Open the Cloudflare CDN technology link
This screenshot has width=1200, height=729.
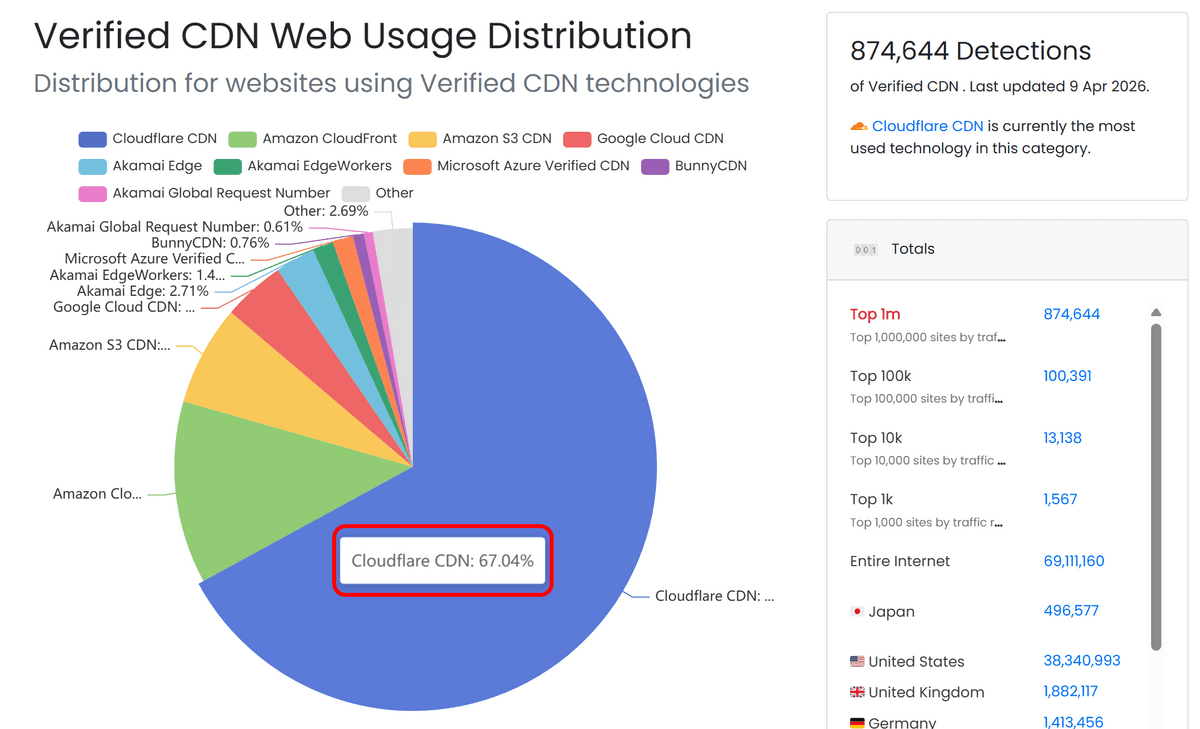click(927, 126)
